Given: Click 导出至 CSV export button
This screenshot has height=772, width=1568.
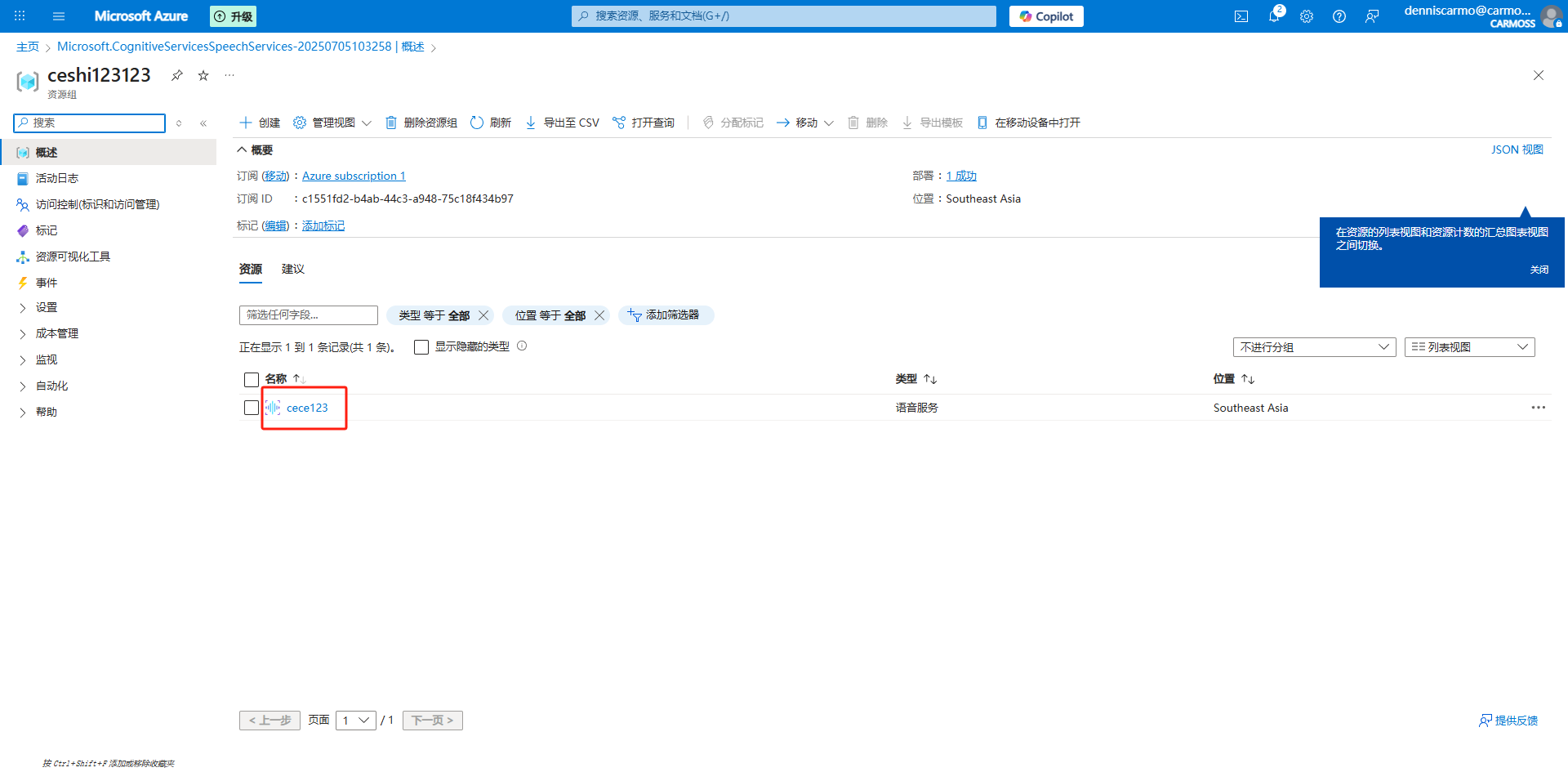Looking at the screenshot, I should [562, 123].
